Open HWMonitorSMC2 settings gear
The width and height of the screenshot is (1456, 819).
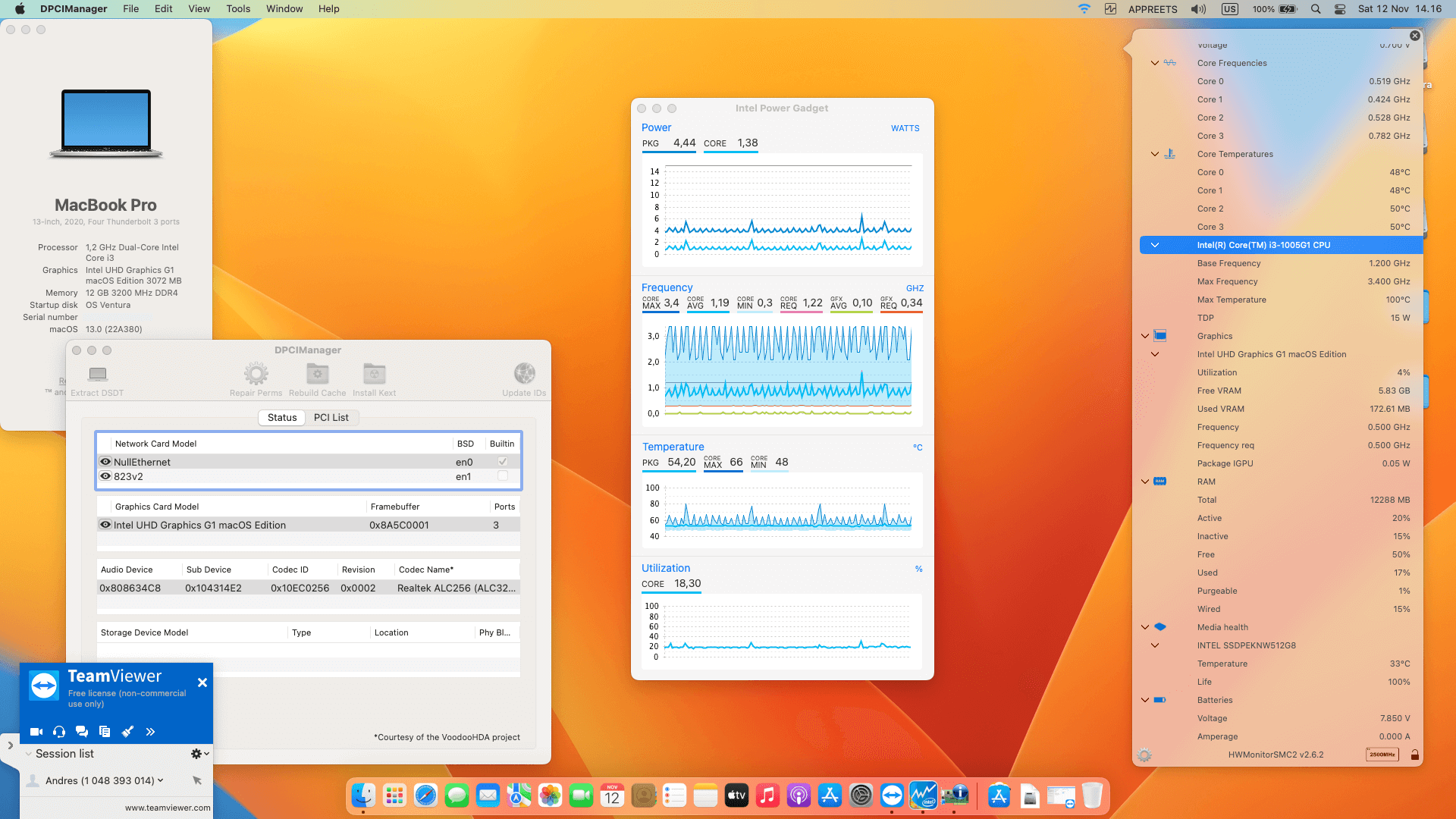coord(1145,755)
